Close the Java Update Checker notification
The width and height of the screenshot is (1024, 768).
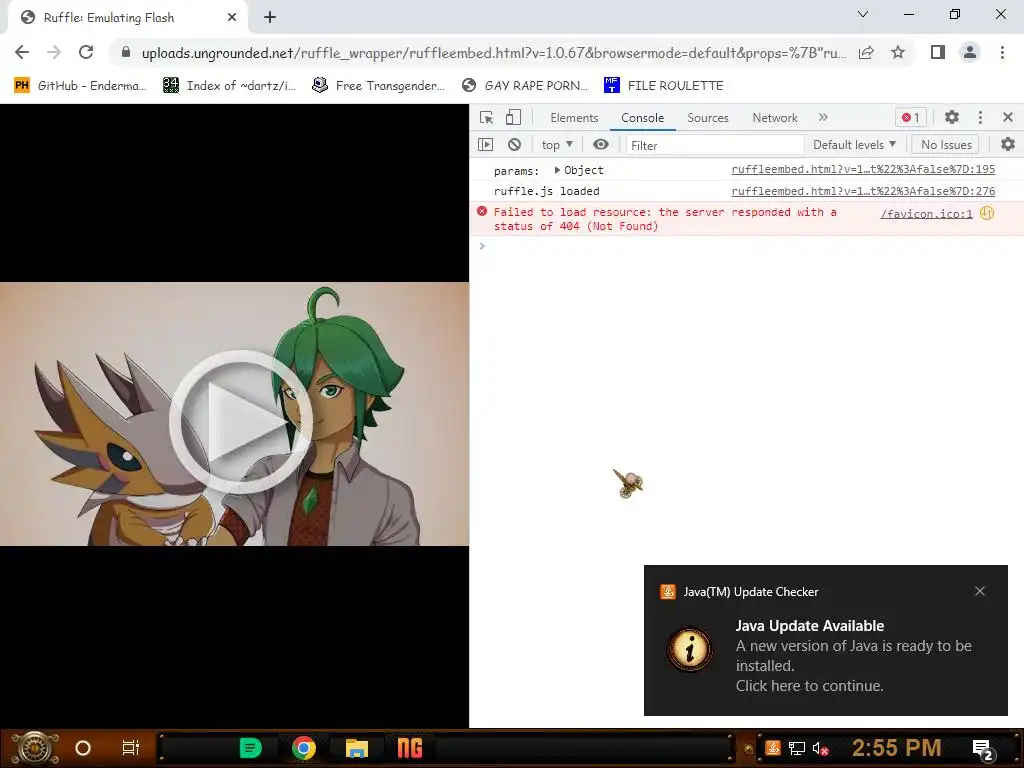click(x=980, y=591)
